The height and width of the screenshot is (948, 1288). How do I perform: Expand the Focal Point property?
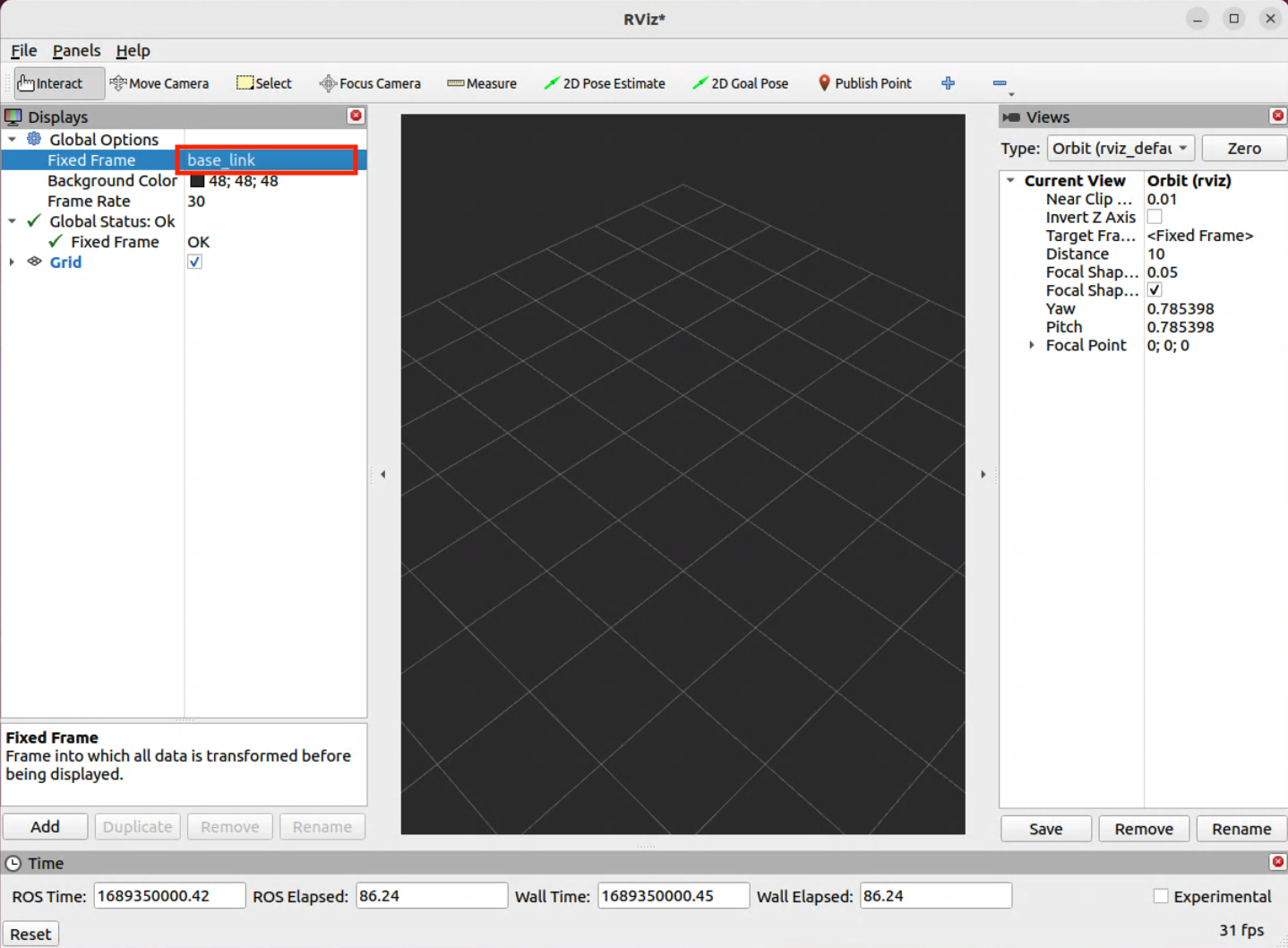pyautogui.click(x=1032, y=345)
